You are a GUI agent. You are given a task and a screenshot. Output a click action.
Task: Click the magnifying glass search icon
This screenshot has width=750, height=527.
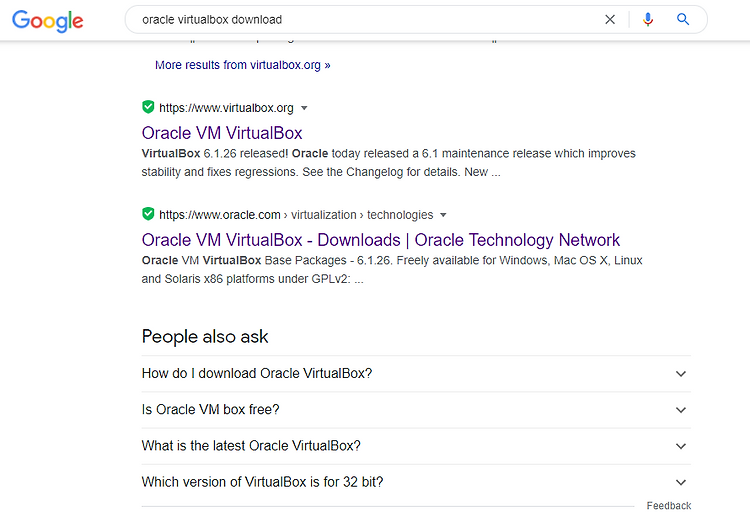(683, 20)
